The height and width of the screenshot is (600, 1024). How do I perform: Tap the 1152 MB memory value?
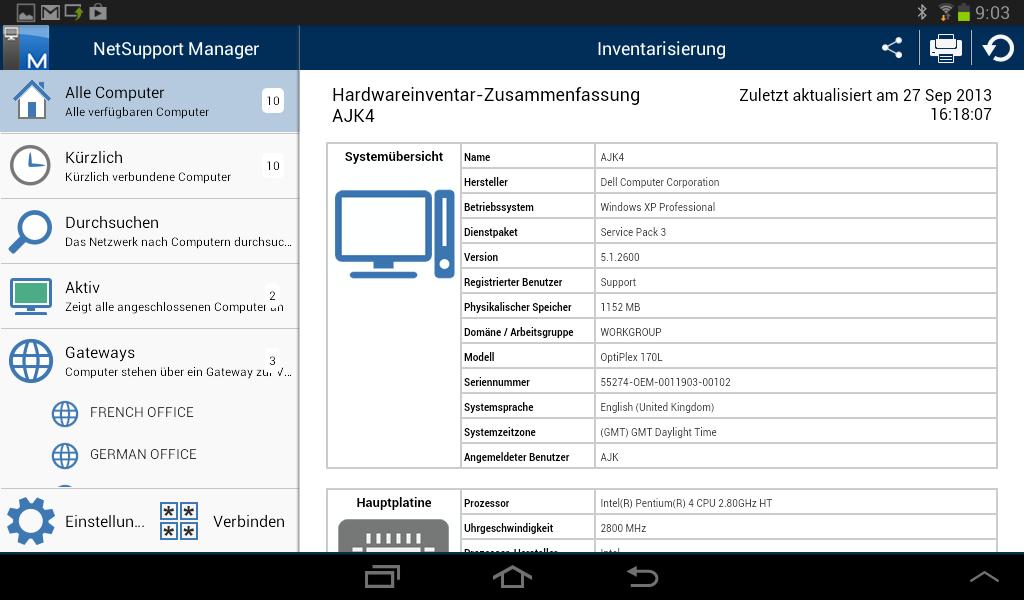(x=620, y=307)
